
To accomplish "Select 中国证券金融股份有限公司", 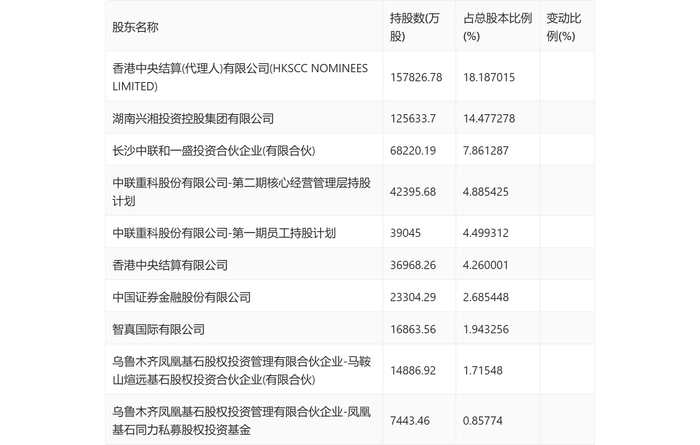I will [x=182, y=297].
